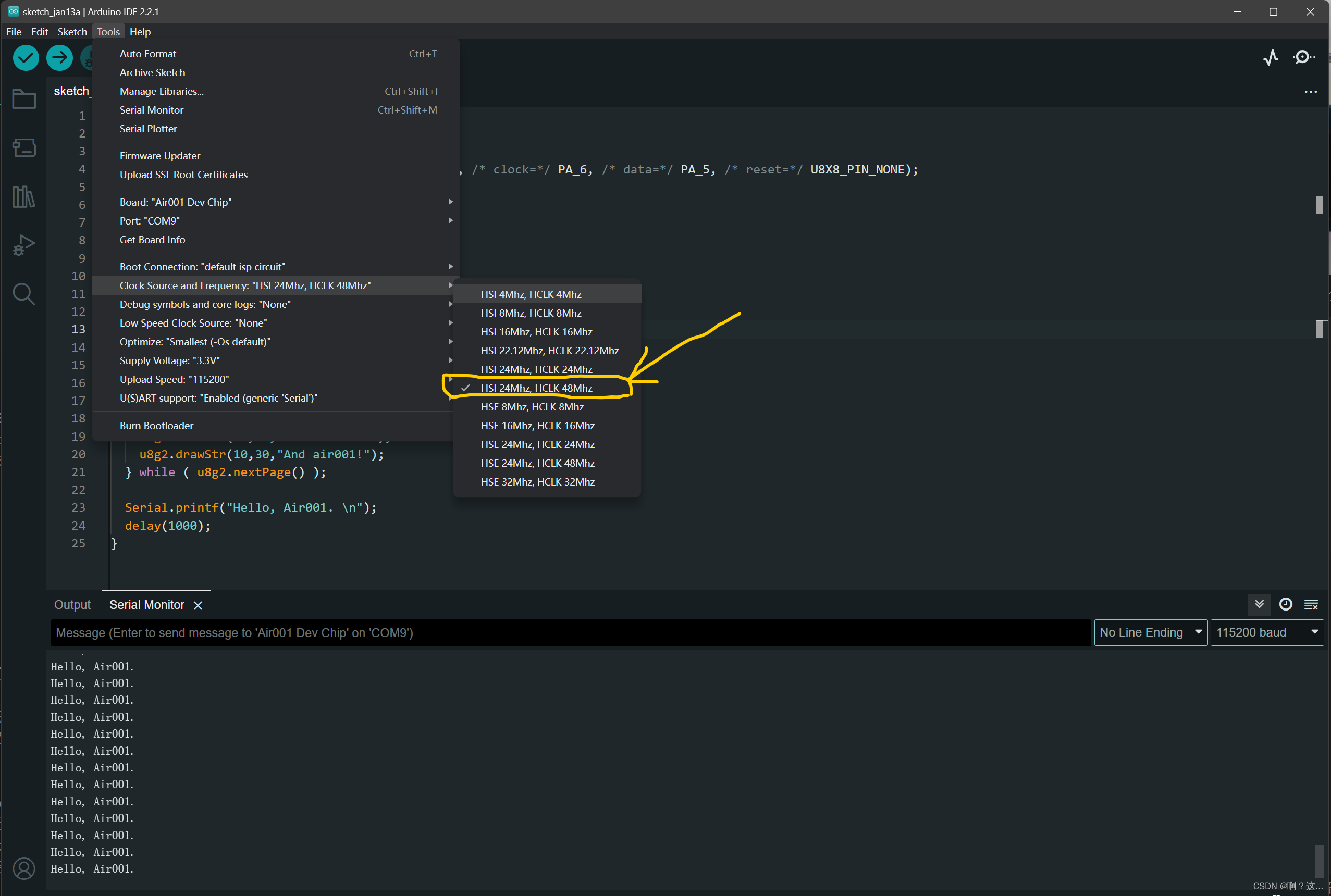Open the File menu
The width and height of the screenshot is (1331, 896).
tap(14, 32)
